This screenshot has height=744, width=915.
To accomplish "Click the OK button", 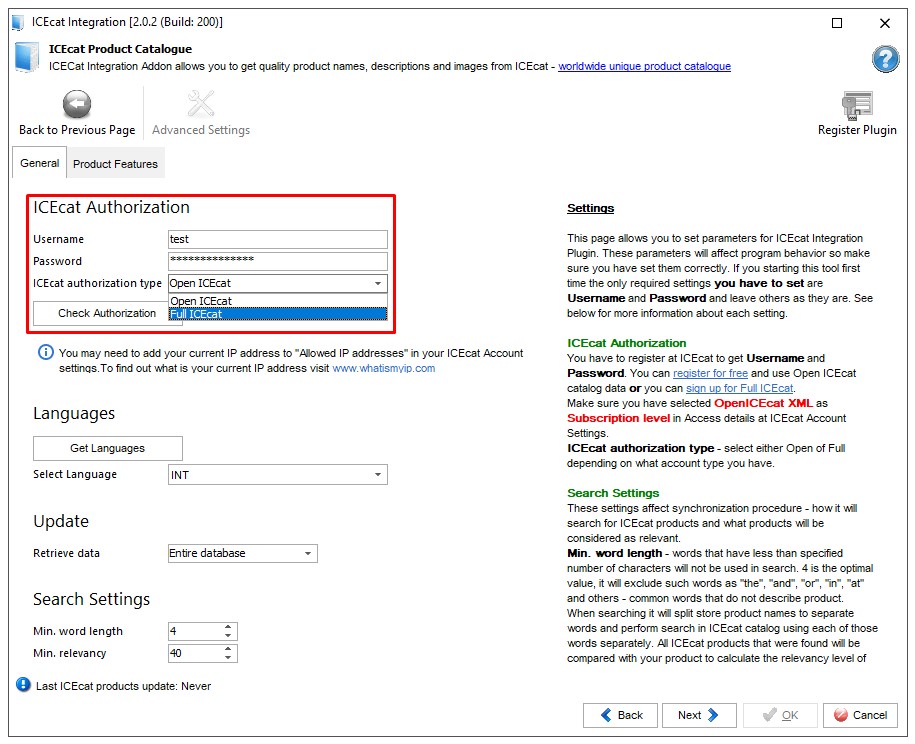I will click(780, 715).
